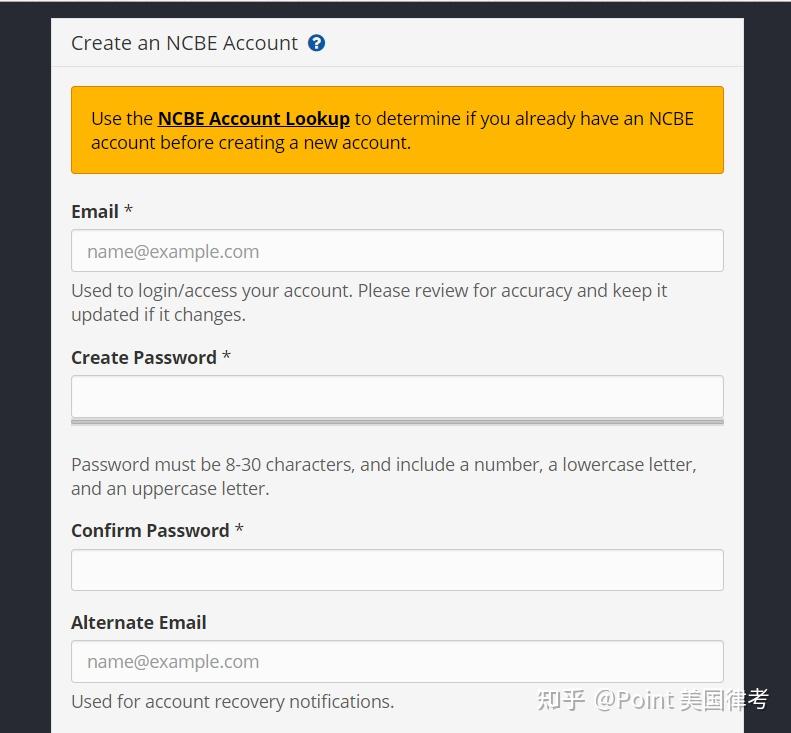The height and width of the screenshot is (733, 791).
Task: Click the yellow account lookup notice banner
Action: point(397,160)
